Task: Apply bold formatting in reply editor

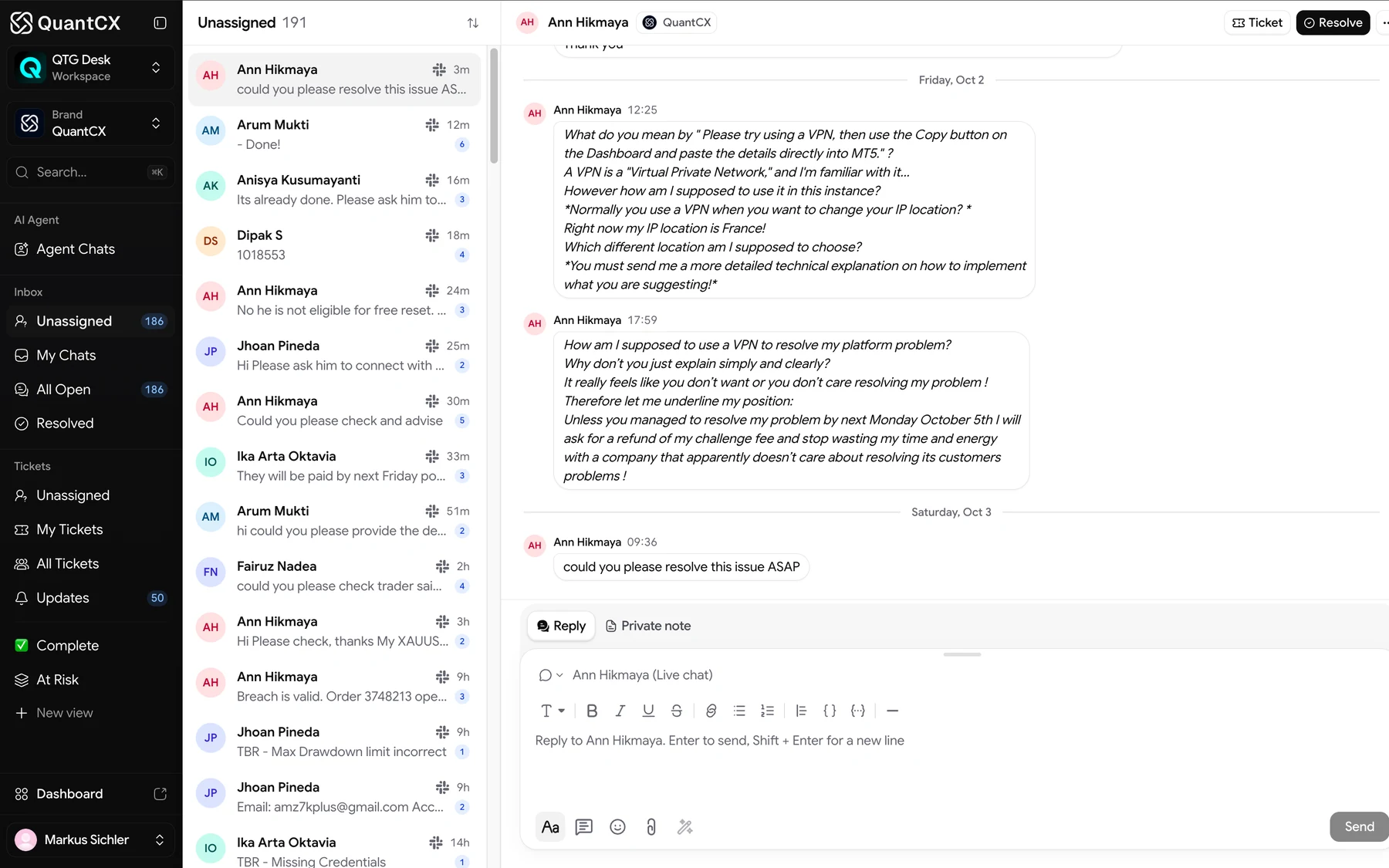Action: (592, 711)
